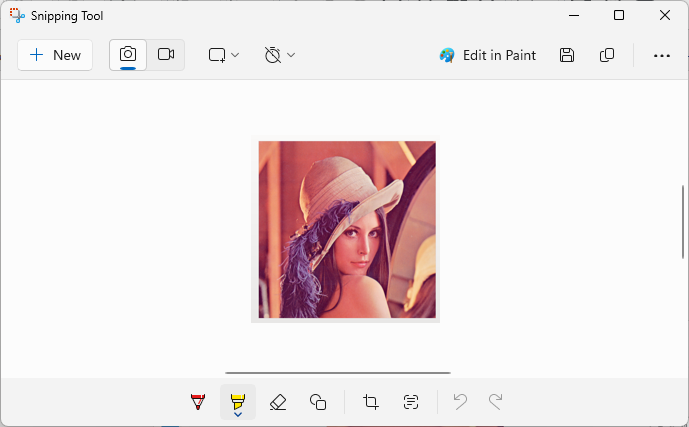Screen dimensions: 689x427
Task: Maximize the Snipping Tool window
Action: (619, 15)
